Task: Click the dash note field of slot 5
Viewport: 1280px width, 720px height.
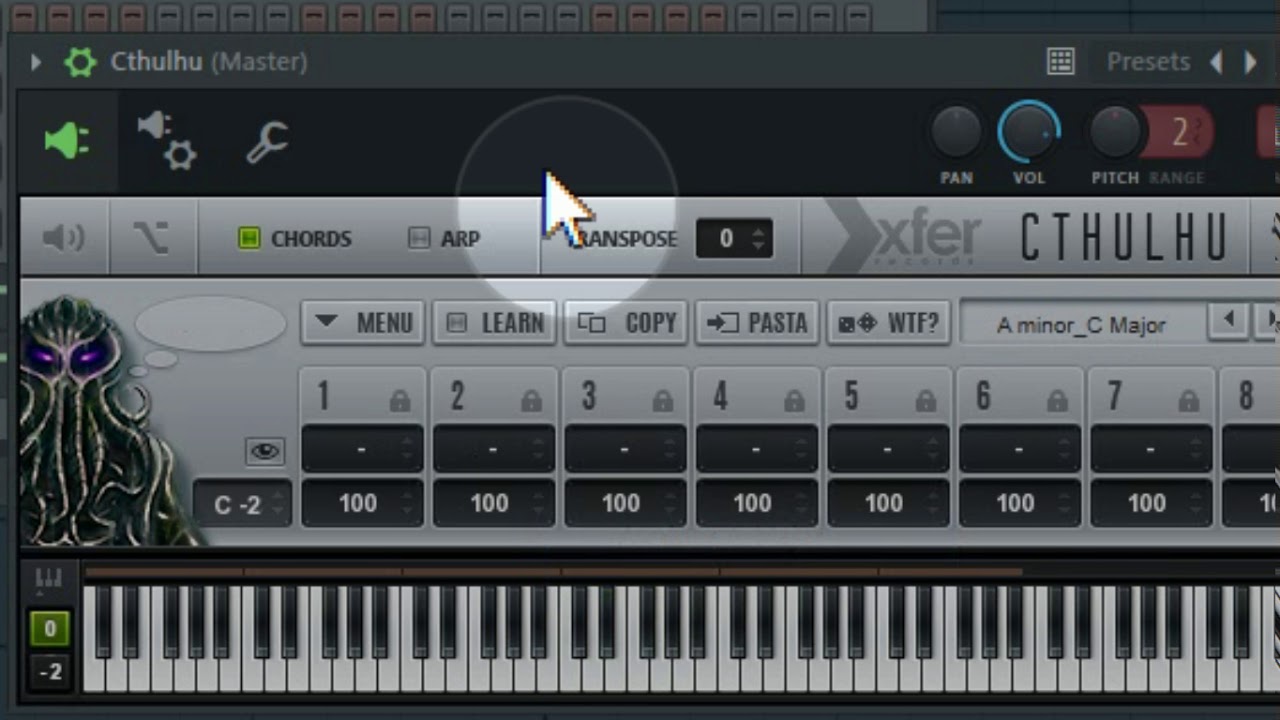Action: click(x=888, y=449)
